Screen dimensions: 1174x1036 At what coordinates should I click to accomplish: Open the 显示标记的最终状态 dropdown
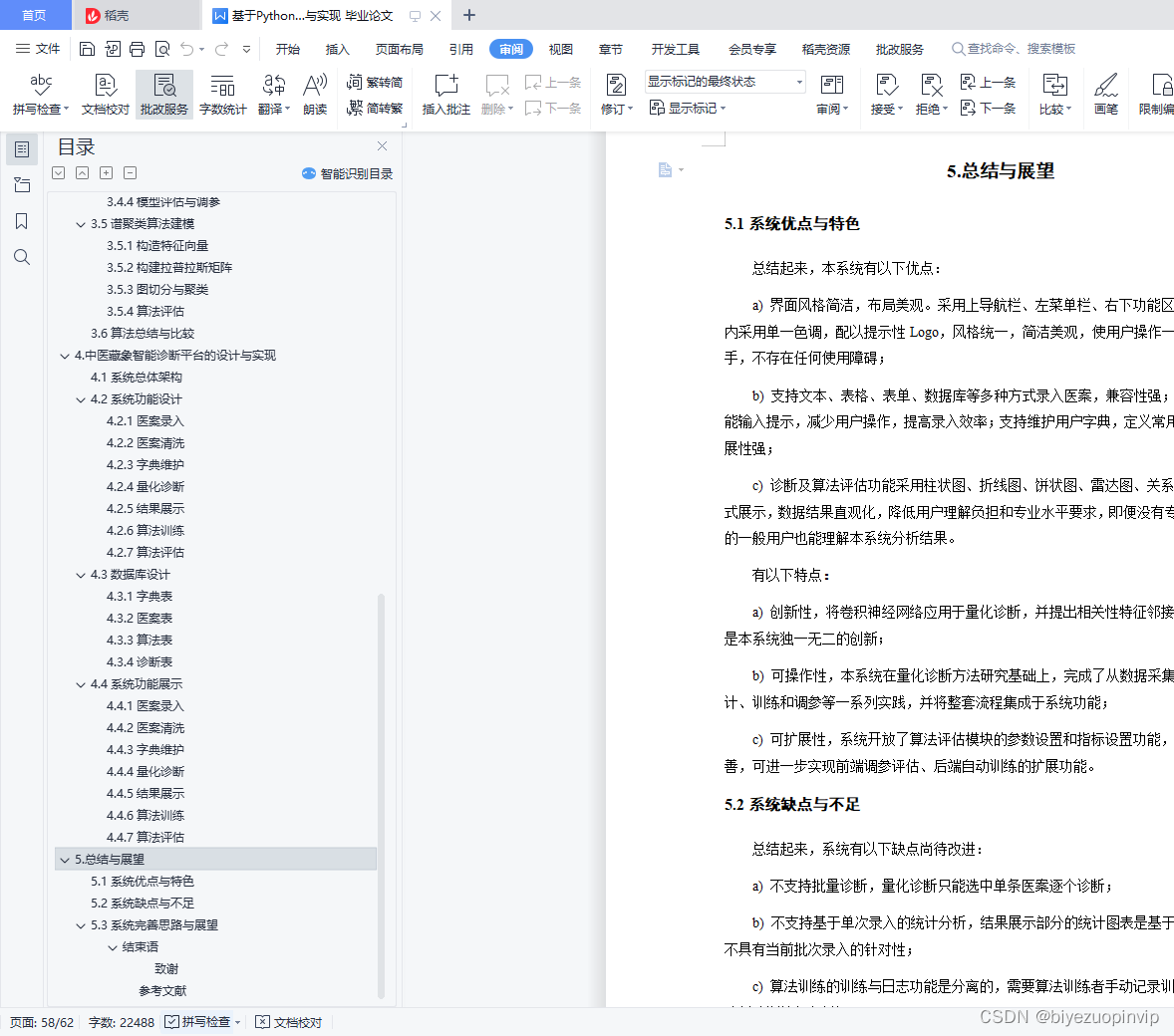pos(725,82)
